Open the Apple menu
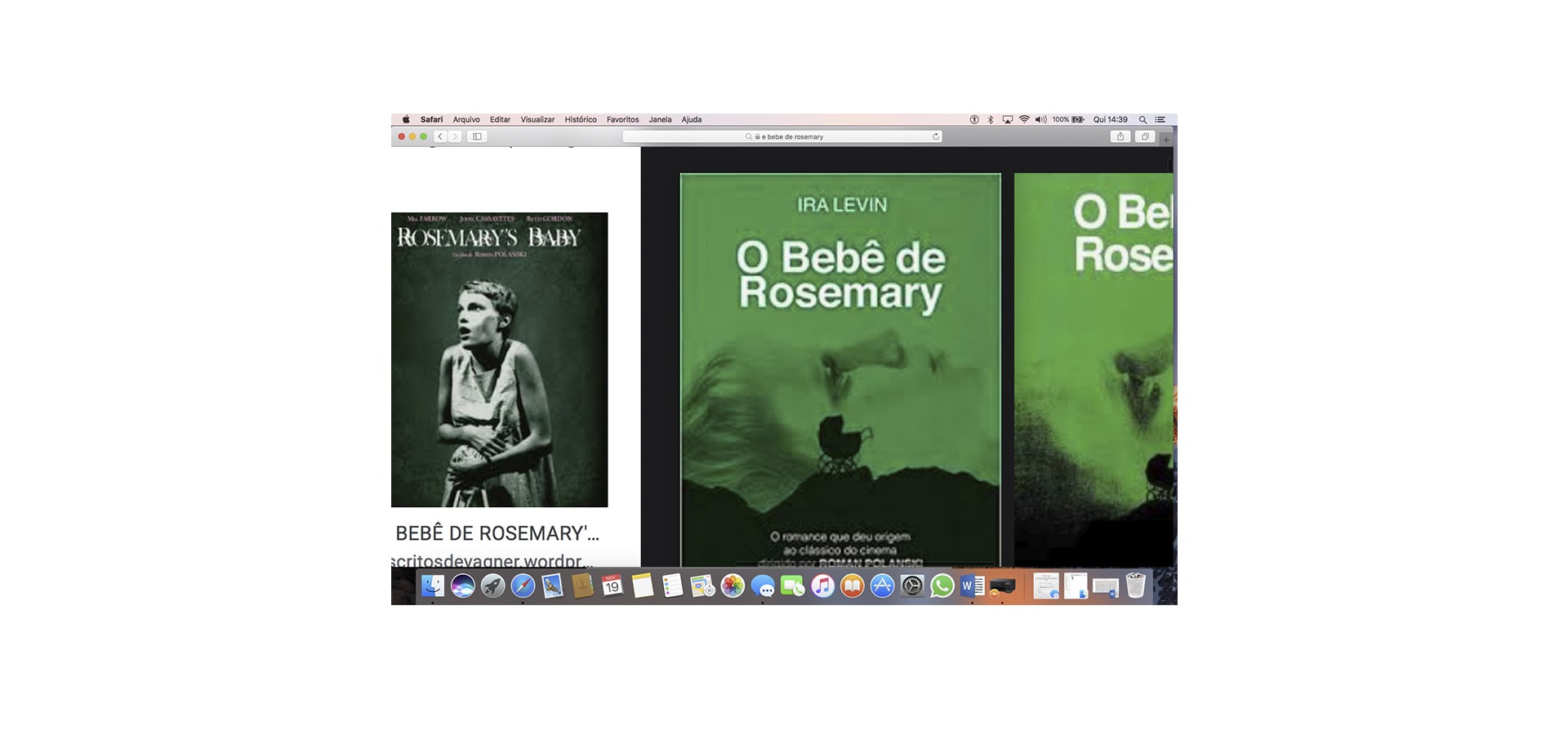 point(406,119)
